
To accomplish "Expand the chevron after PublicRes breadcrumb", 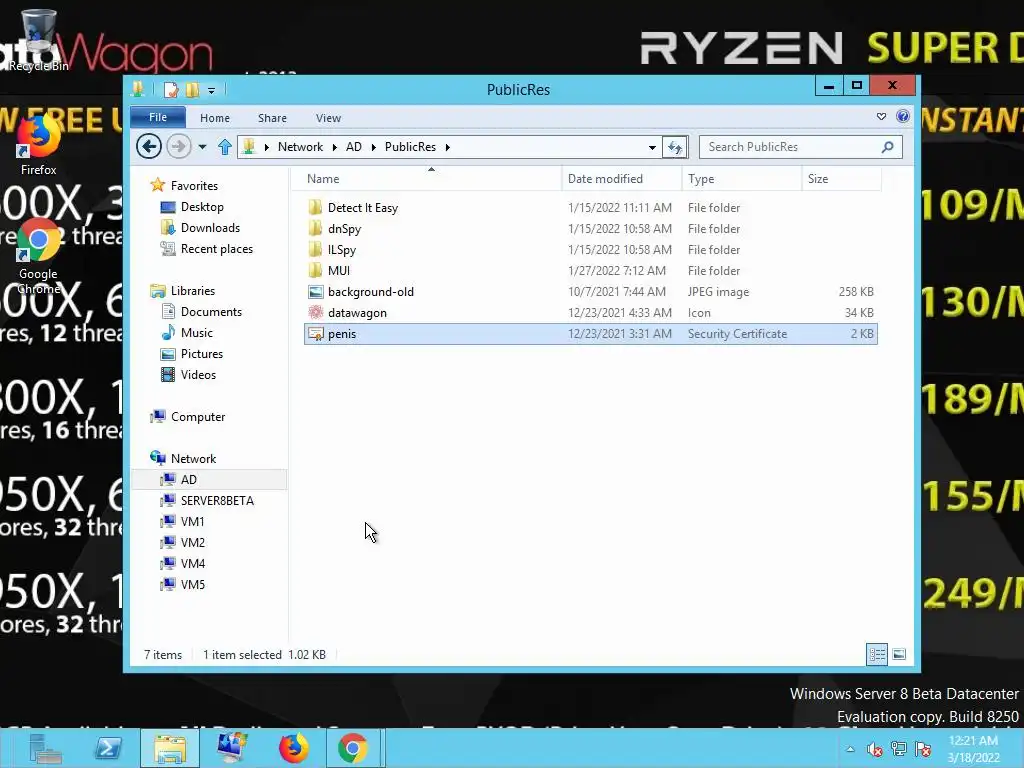I will [448, 147].
